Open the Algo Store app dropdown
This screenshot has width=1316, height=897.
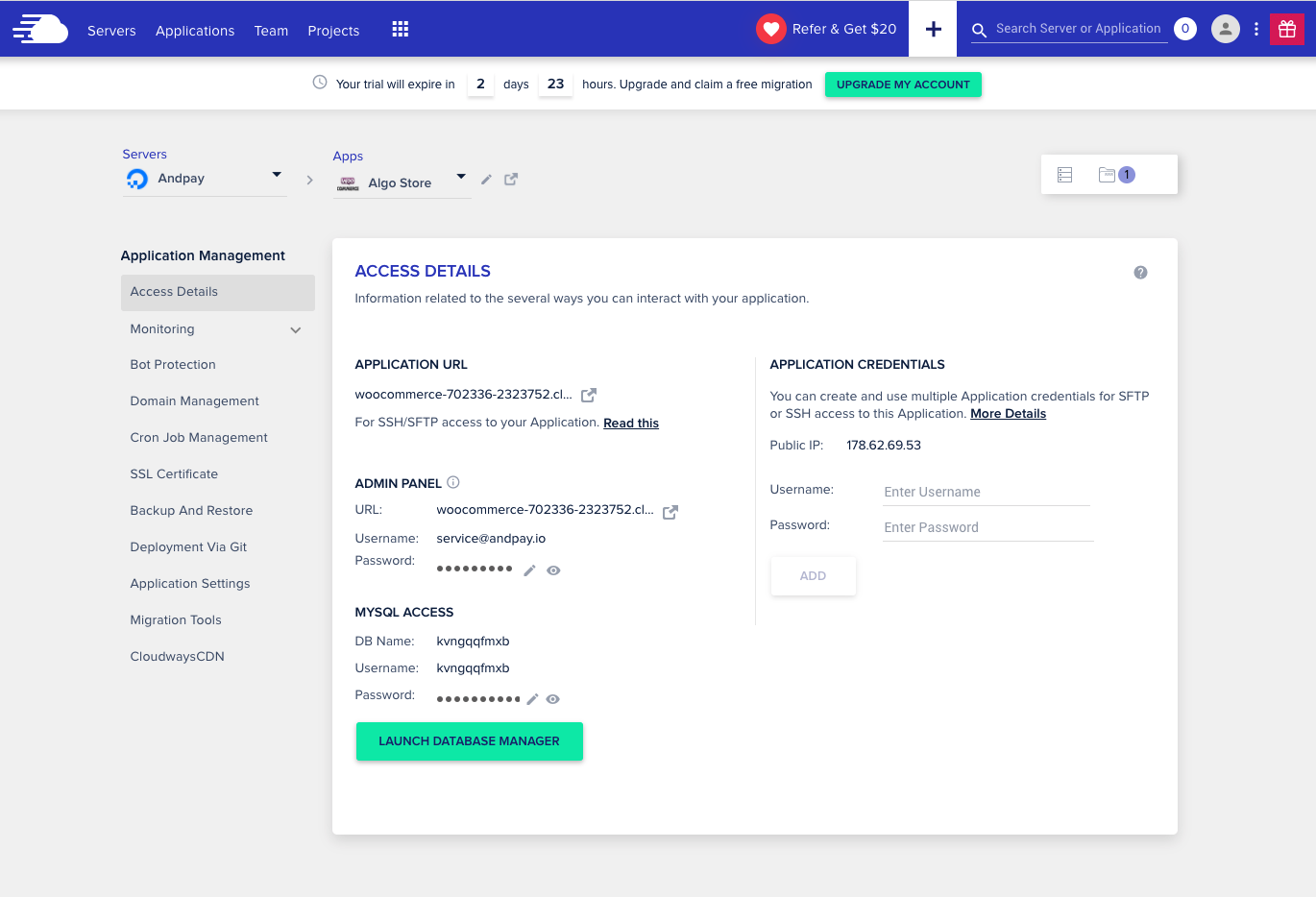coord(461,177)
